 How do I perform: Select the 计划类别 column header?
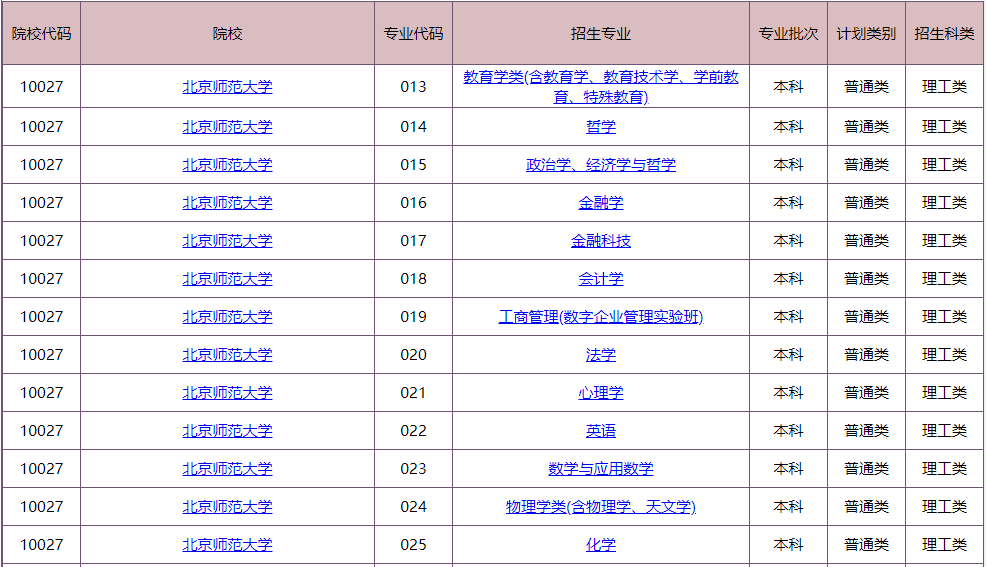tap(866, 33)
